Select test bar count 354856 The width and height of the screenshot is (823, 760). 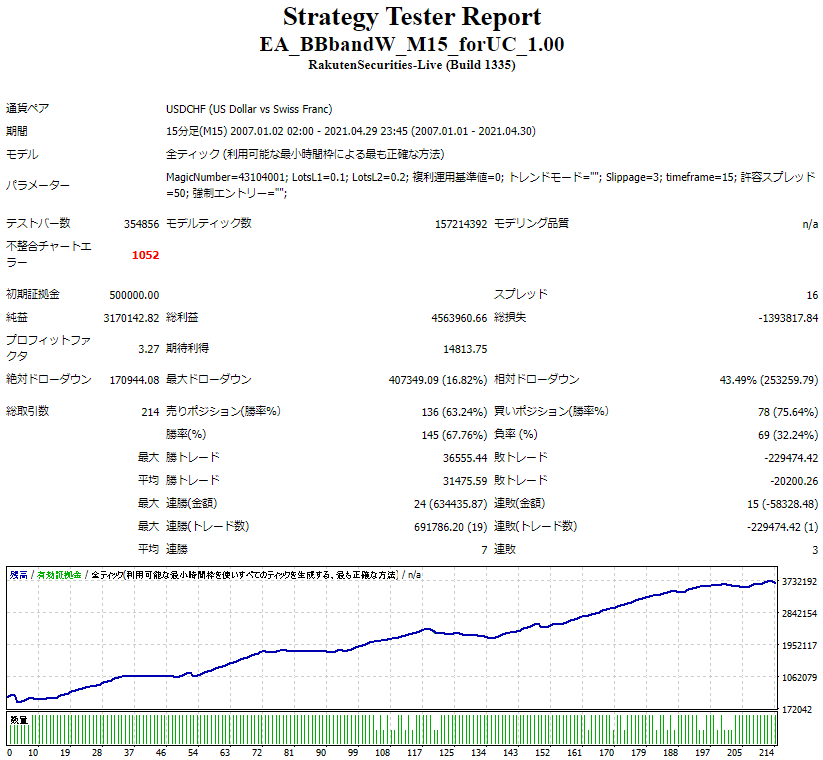point(141,224)
